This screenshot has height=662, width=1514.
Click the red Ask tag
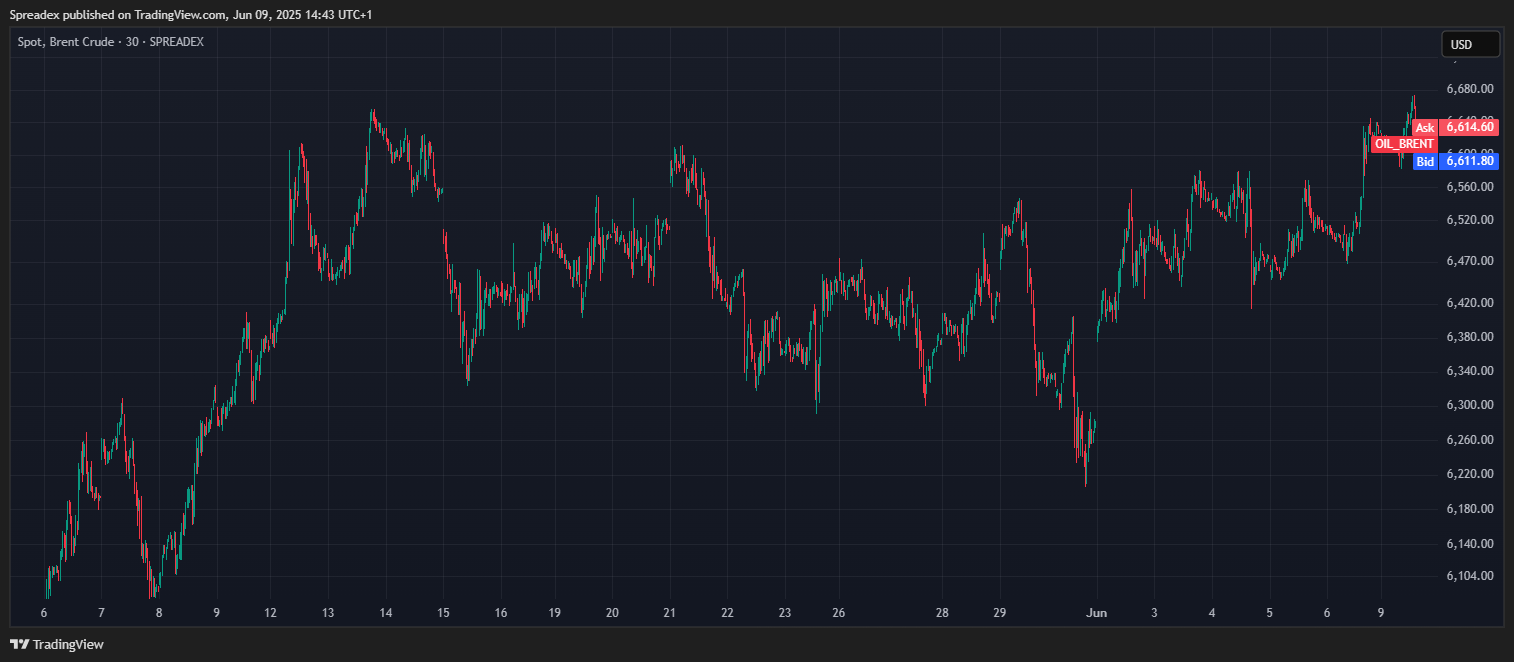(1425, 127)
